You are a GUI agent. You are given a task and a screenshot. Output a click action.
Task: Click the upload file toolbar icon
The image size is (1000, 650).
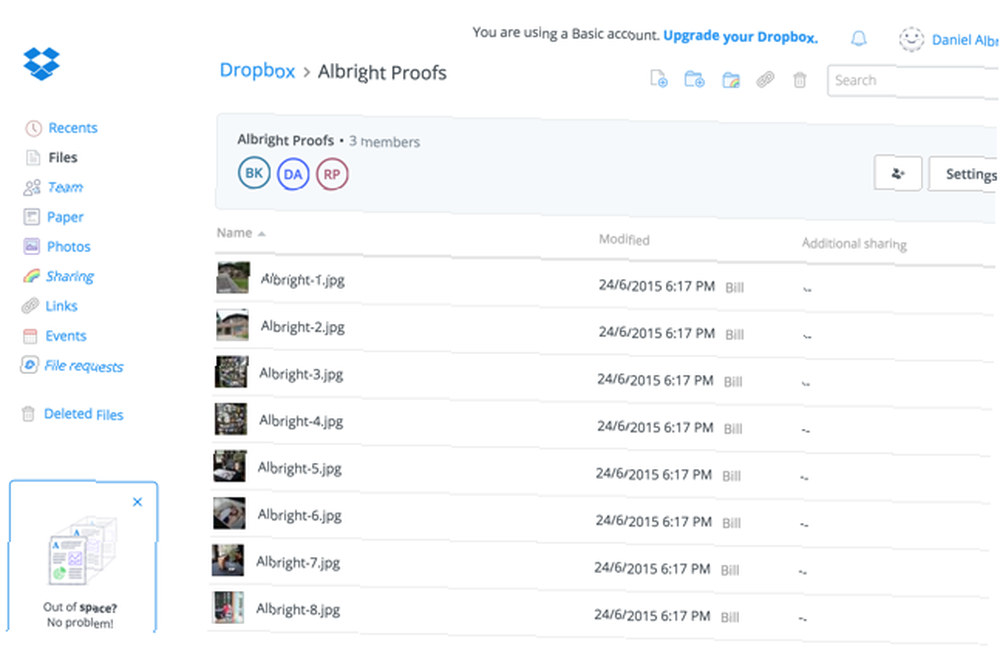pyautogui.click(x=659, y=79)
